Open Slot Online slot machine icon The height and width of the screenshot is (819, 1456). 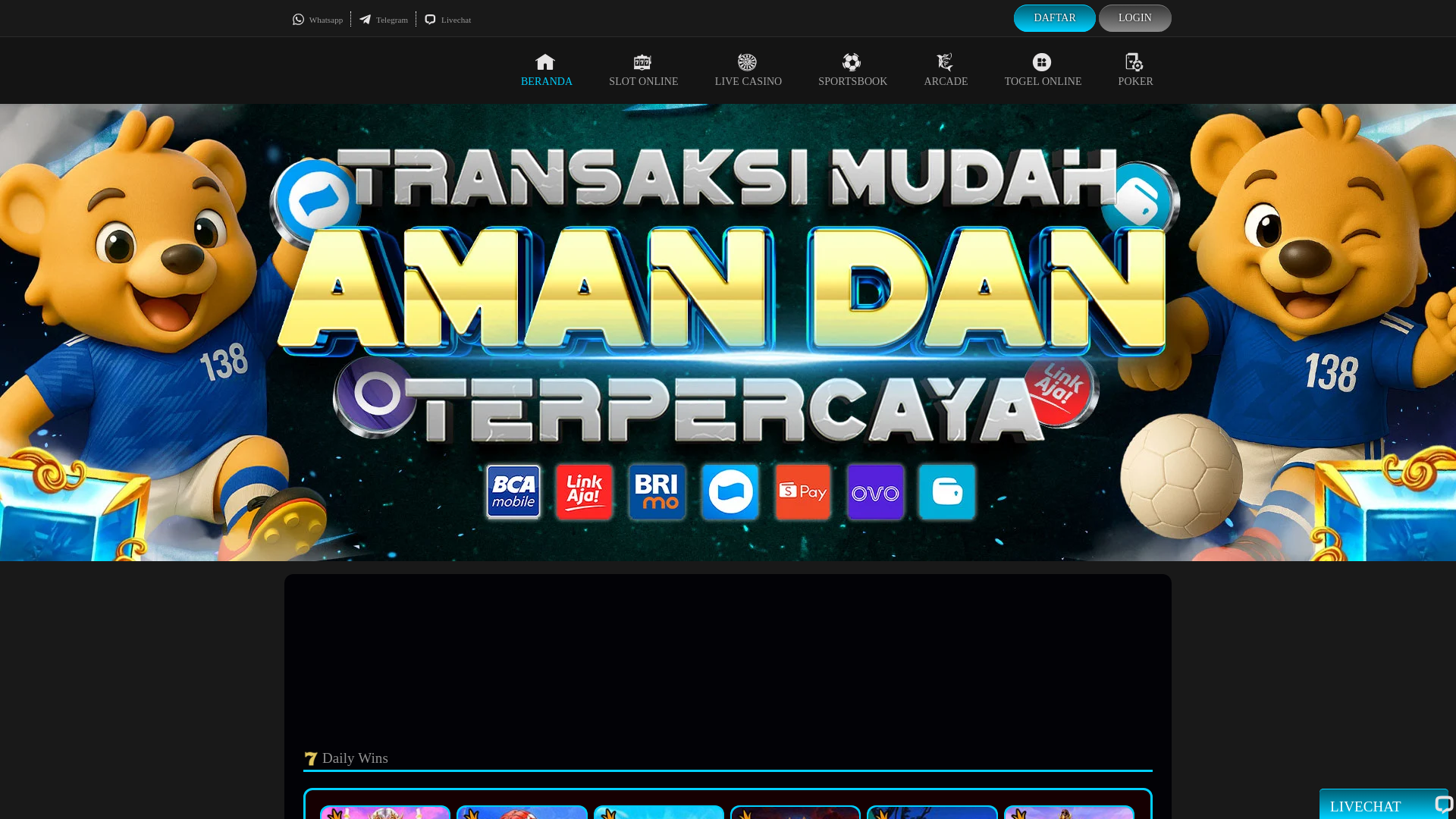pyautogui.click(x=642, y=62)
